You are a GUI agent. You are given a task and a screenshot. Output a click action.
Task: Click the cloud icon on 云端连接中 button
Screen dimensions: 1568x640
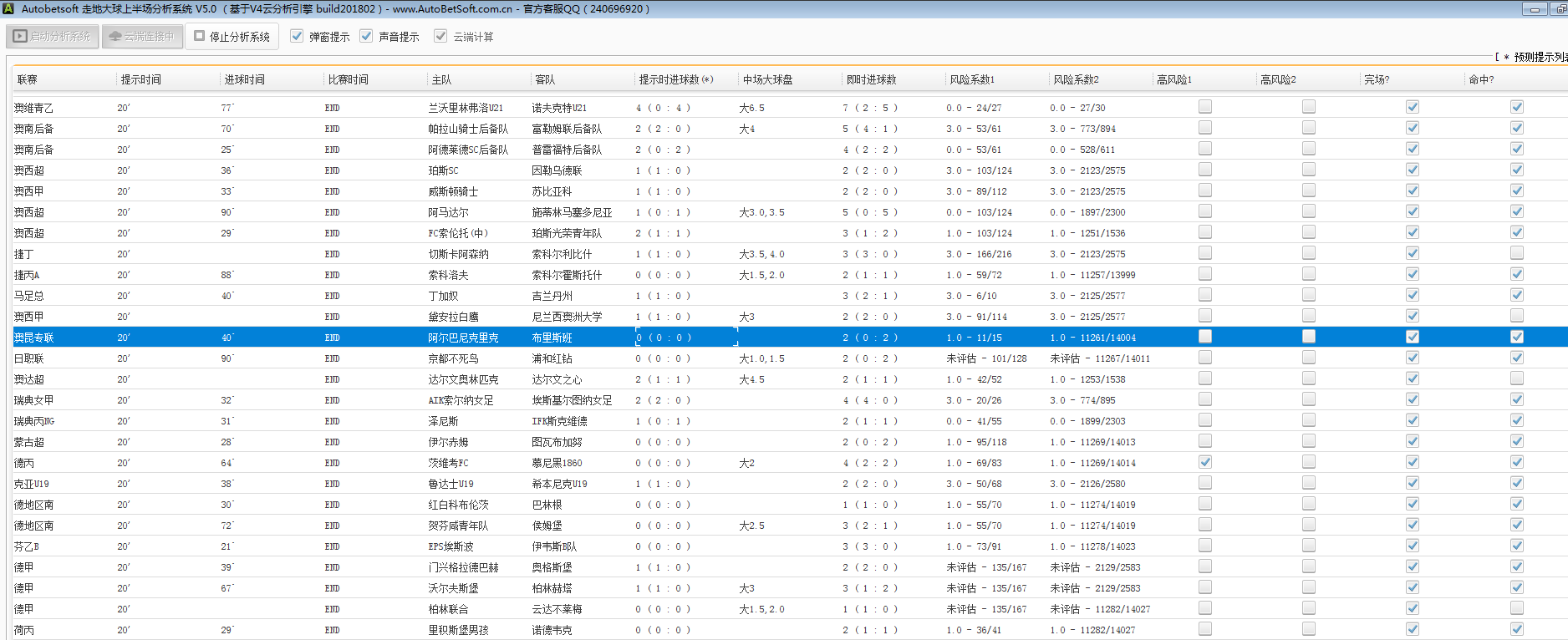115,37
